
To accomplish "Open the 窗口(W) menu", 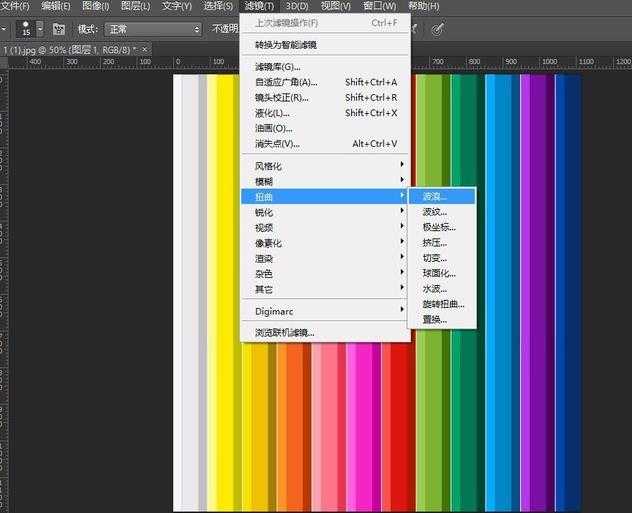I will (379, 6).
